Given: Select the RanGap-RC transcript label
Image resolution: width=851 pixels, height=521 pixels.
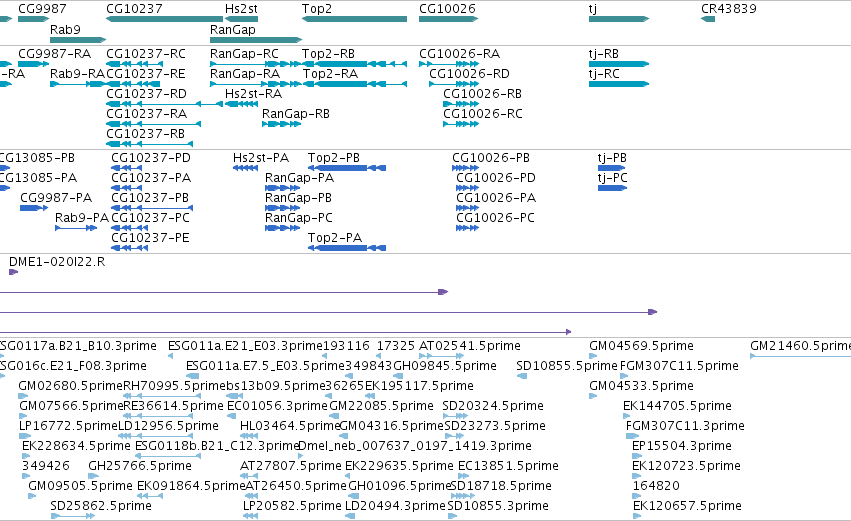Looking at the screenshot, I should 244,54.
